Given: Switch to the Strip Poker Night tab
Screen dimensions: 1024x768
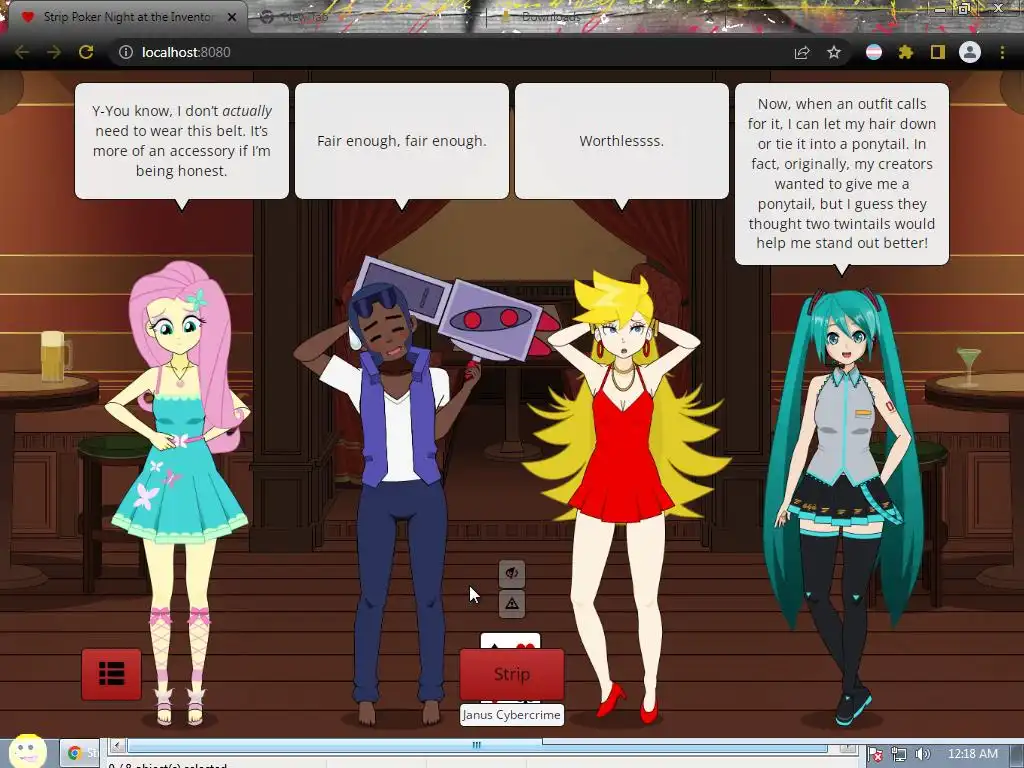Looking at the screenshot, I should (x=127, y=17).
